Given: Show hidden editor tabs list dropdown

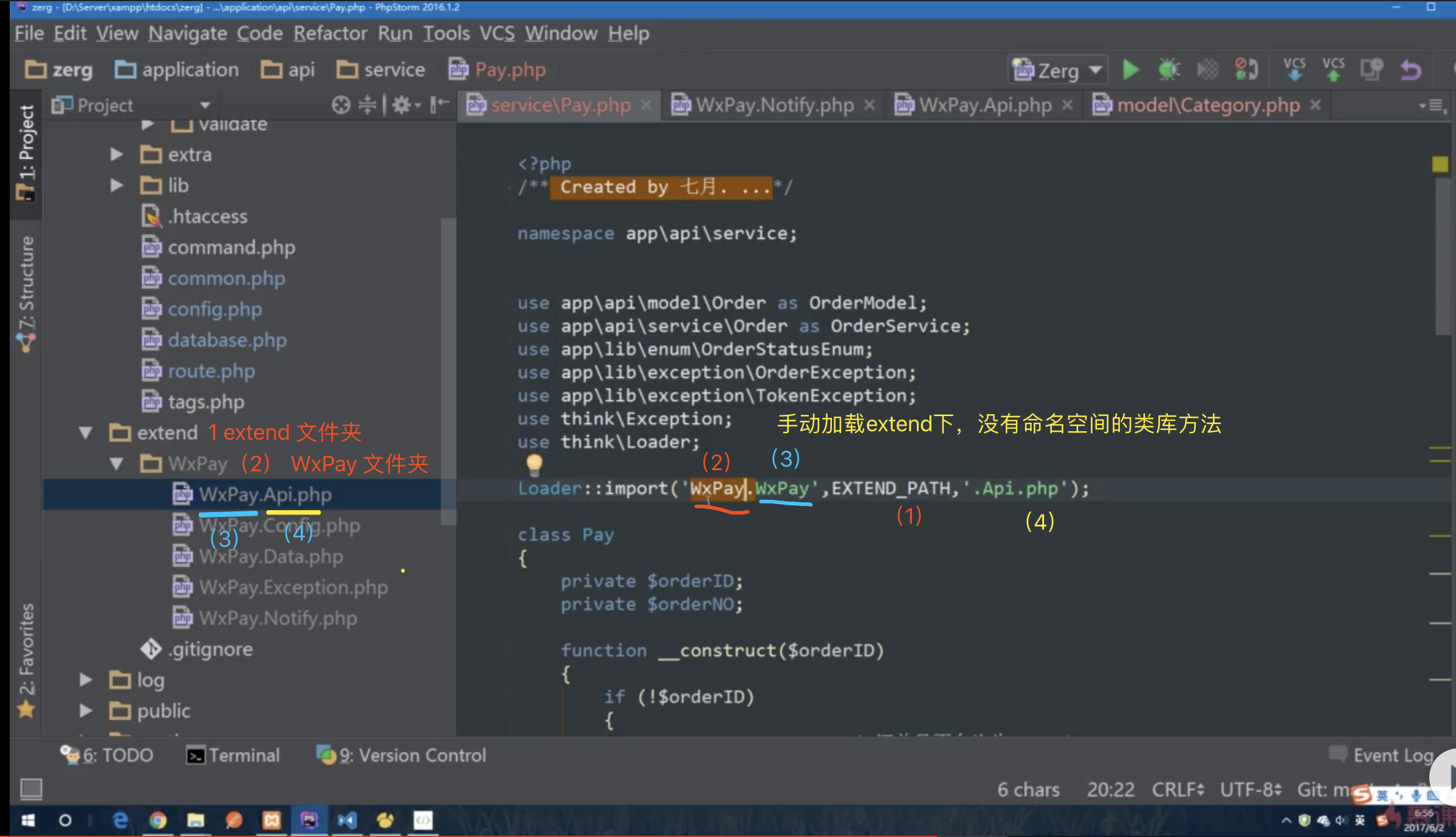Looking at the screenshot, I should (1434, 105).
